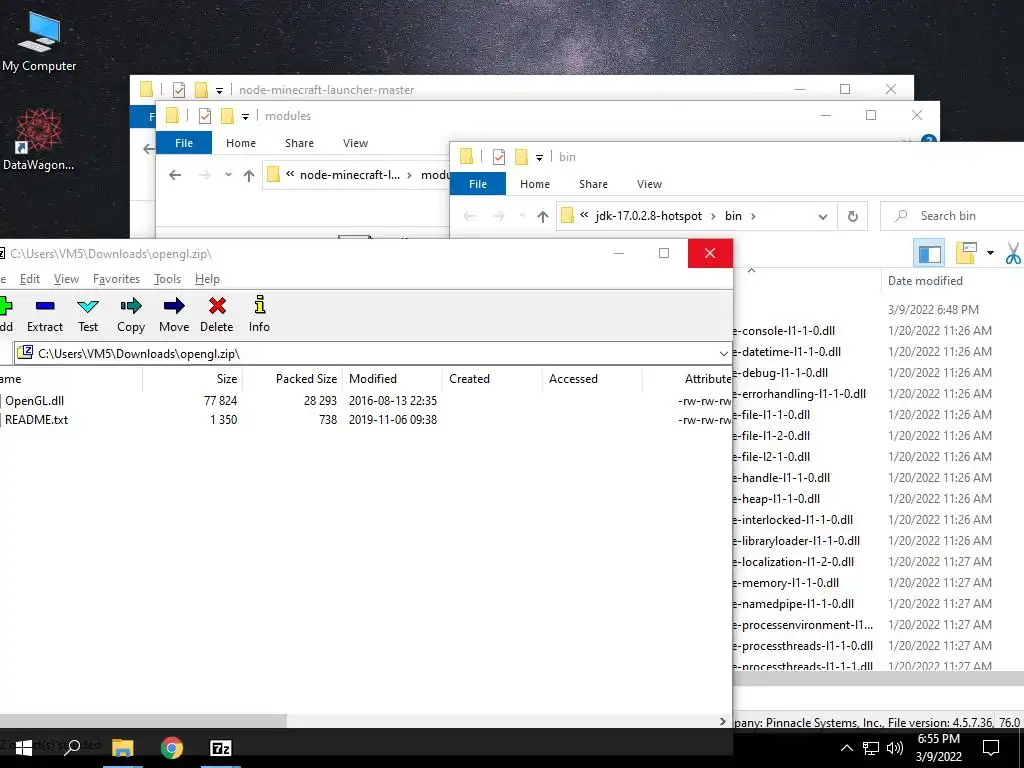Click the new folder icon in modules title bar
Screen dimensions: 1024x768
[227, 116]
